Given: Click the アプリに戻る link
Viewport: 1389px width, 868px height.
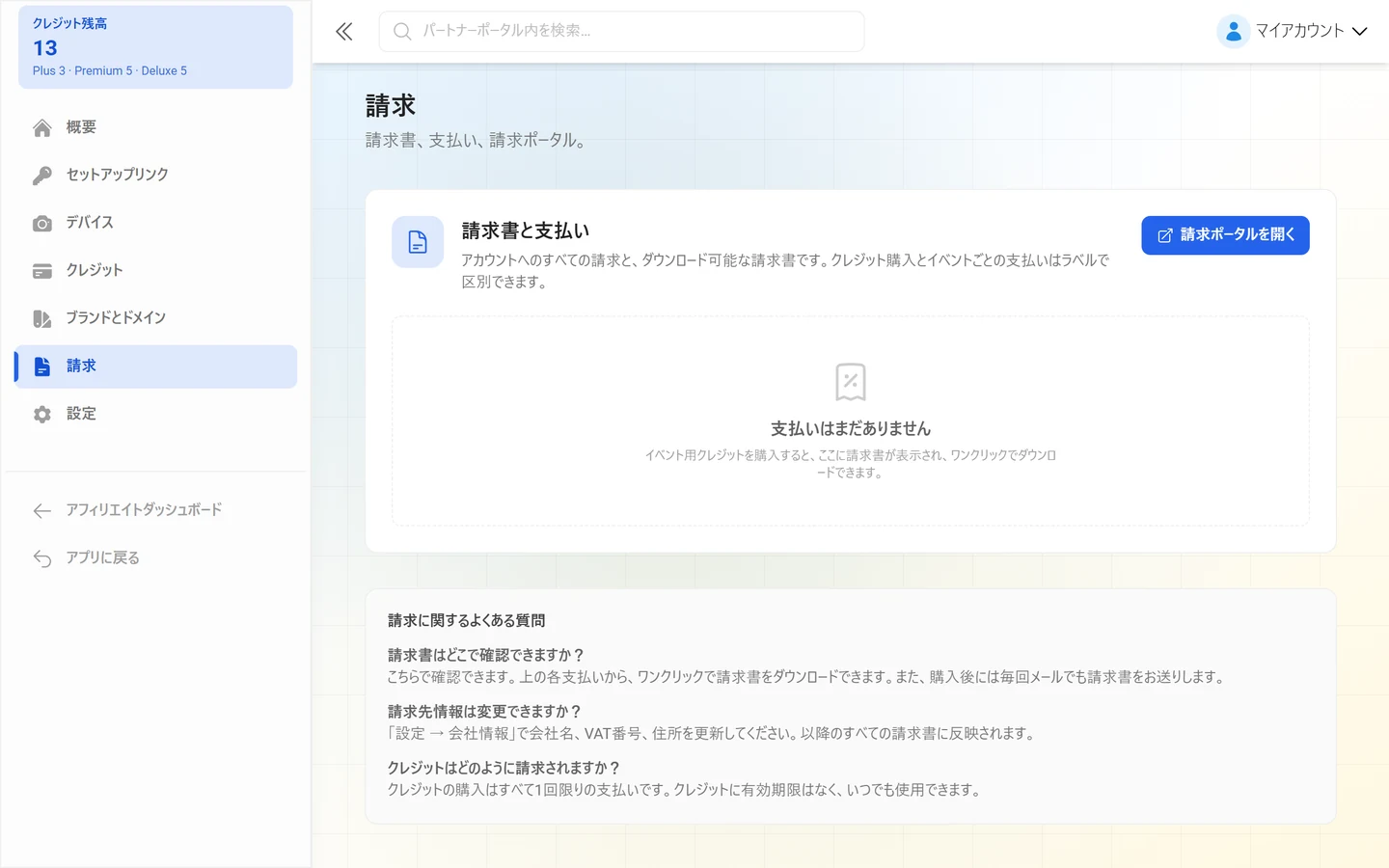Looking at the screenshot, I should pos(155,557).
